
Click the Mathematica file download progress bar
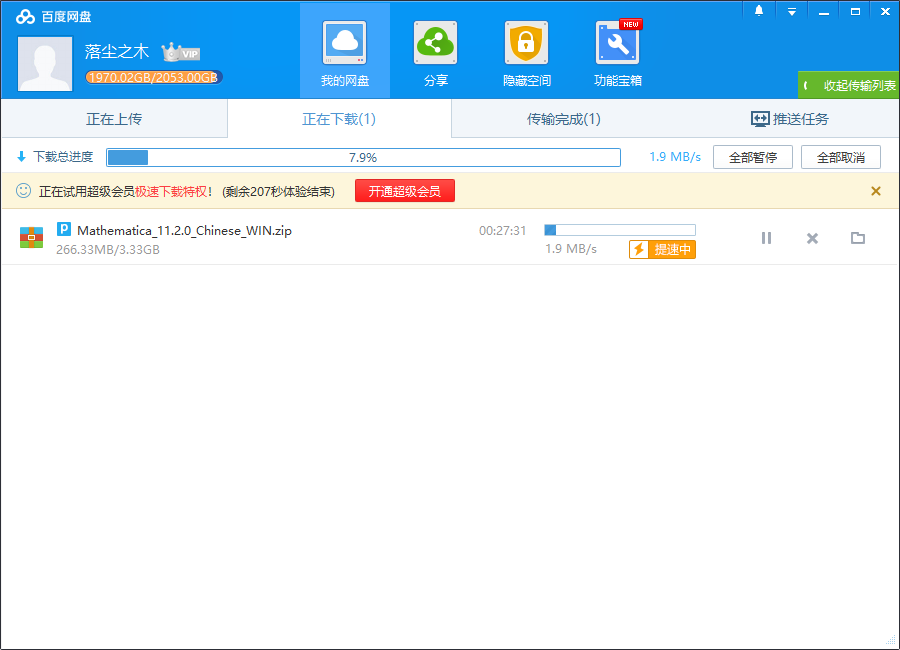point(620,230)
